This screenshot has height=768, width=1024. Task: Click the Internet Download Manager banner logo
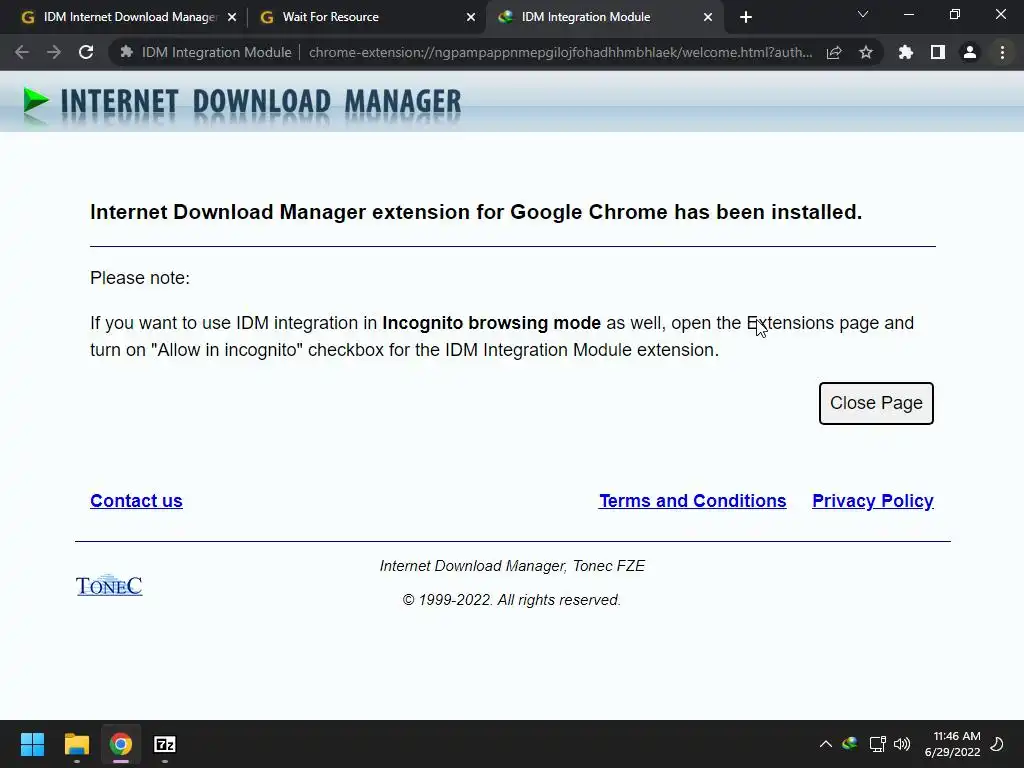242,104
